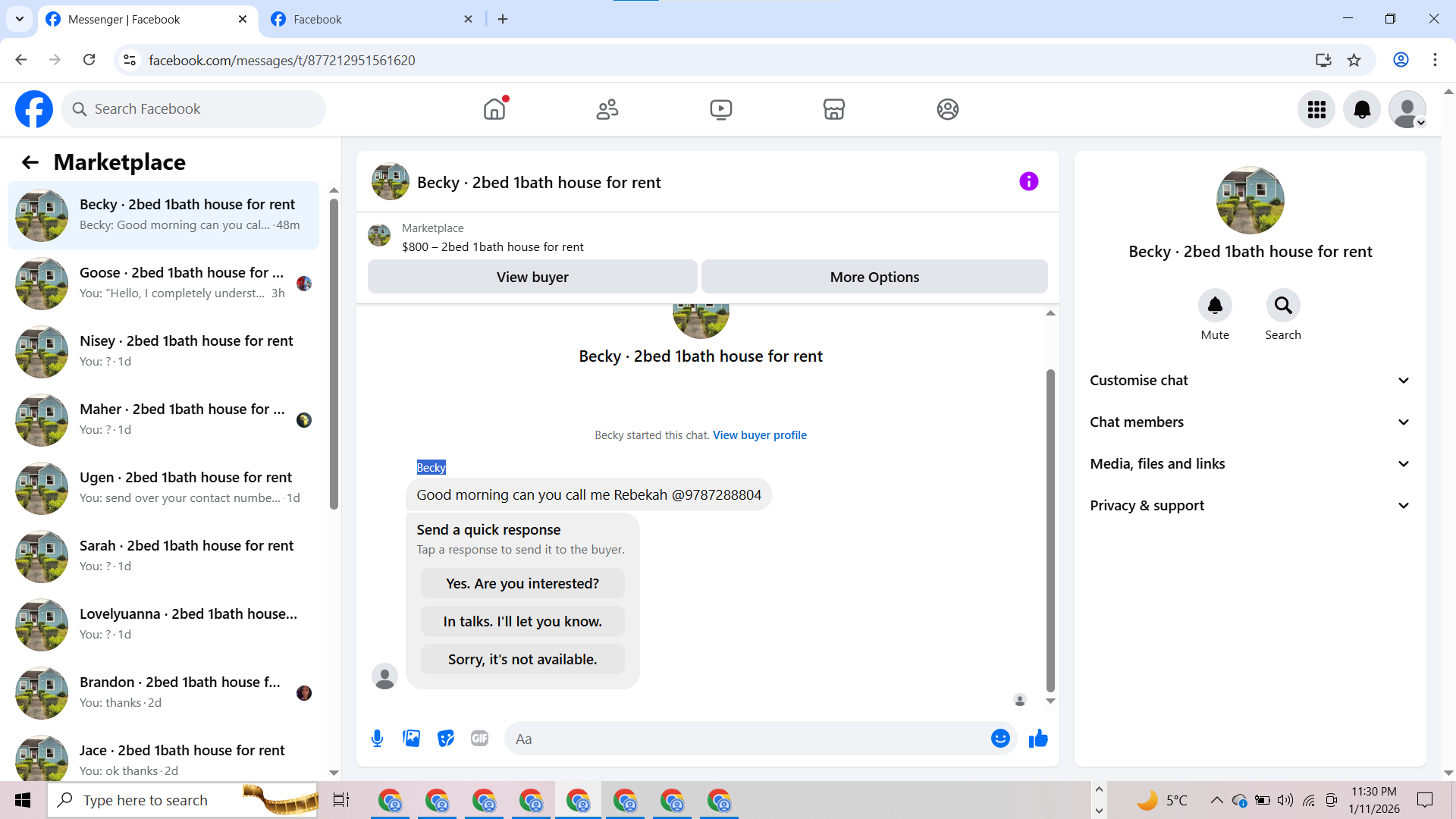Viewport: 1456px width, 819px height.
Task: Click the Mute bell icon in the chat info panel
Action: [1215, 306]
